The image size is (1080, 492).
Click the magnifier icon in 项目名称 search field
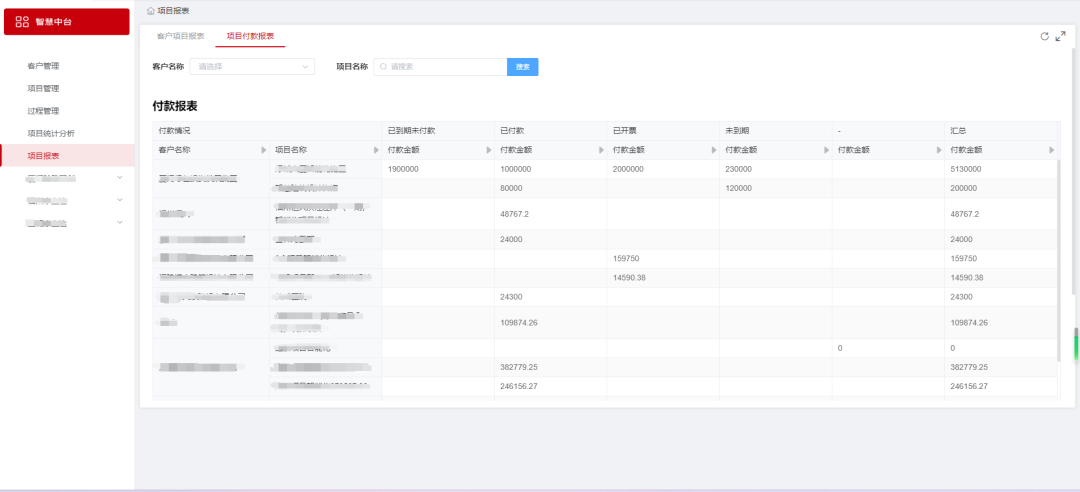point(384,67)
